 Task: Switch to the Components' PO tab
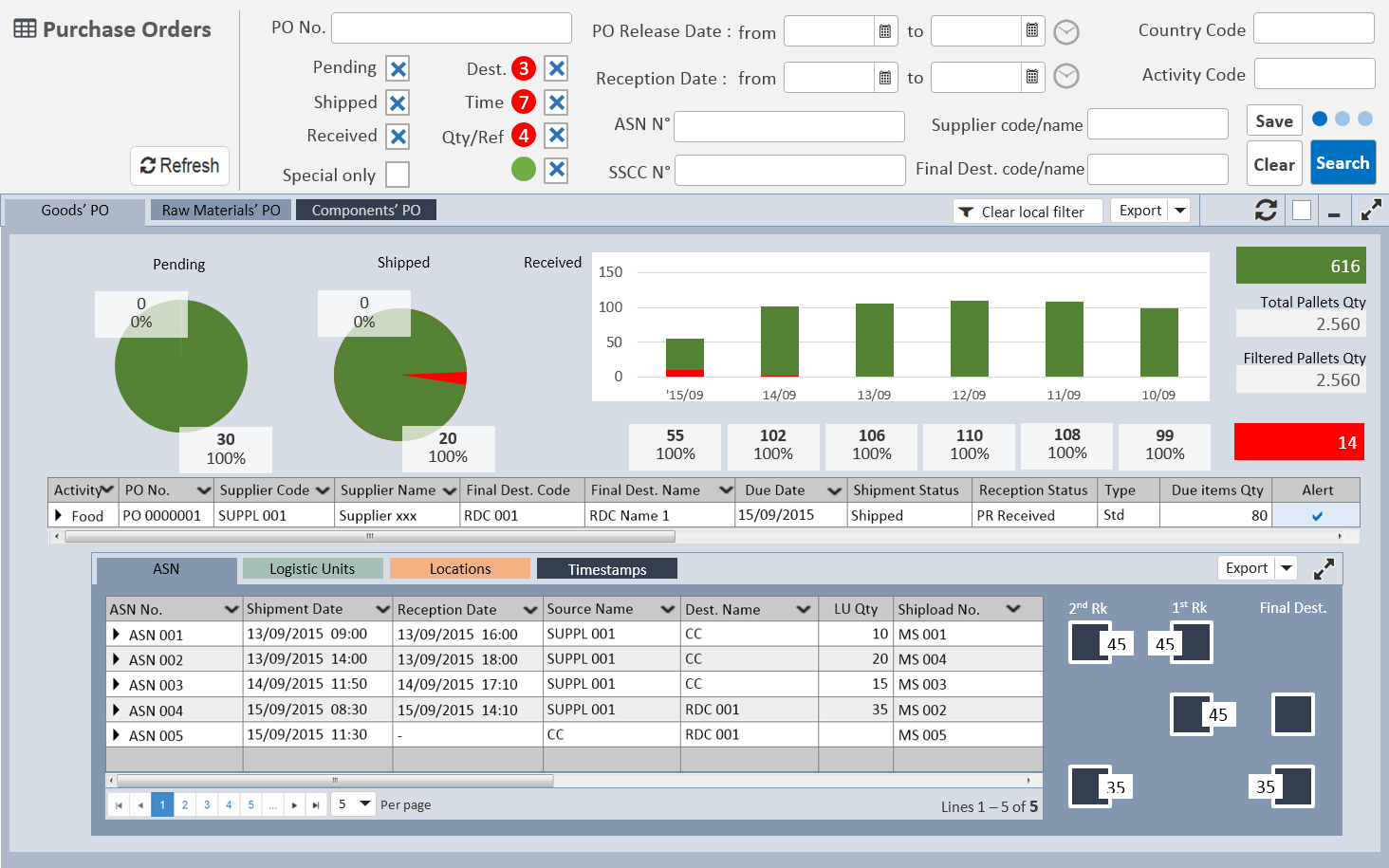tap(366, 210)
